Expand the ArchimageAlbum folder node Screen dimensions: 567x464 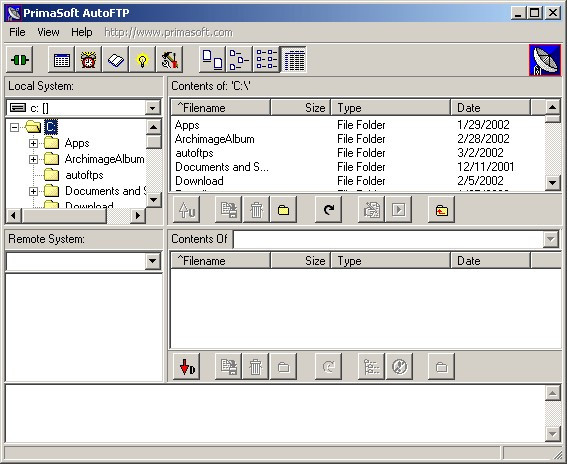point(33,159)
